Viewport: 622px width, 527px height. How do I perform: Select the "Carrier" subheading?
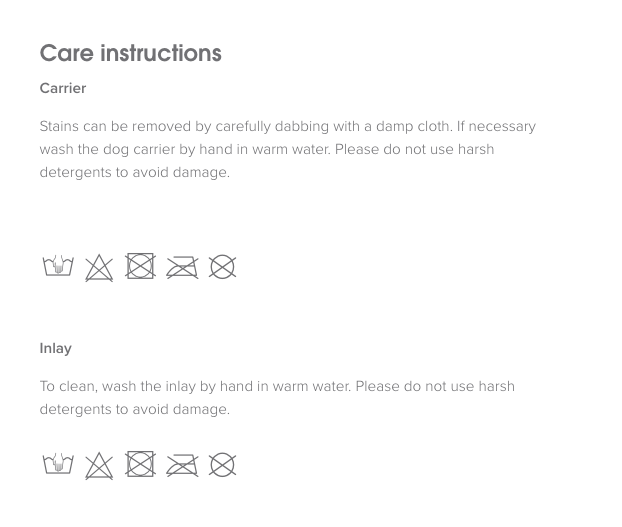[63, 88]
